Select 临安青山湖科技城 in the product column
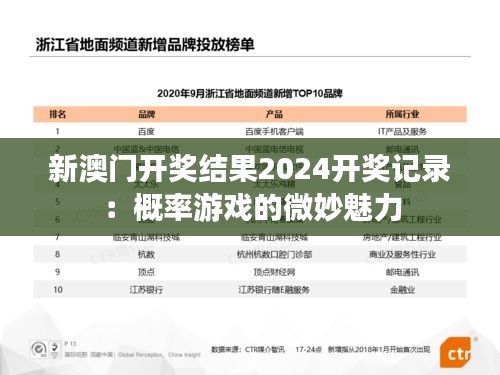 (x=274, y=238)
